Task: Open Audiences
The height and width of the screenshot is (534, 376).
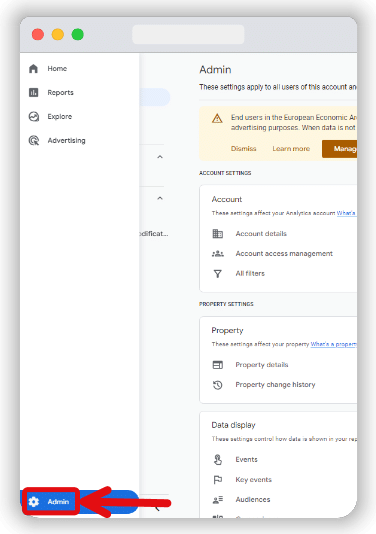Action: click(253, 500)
